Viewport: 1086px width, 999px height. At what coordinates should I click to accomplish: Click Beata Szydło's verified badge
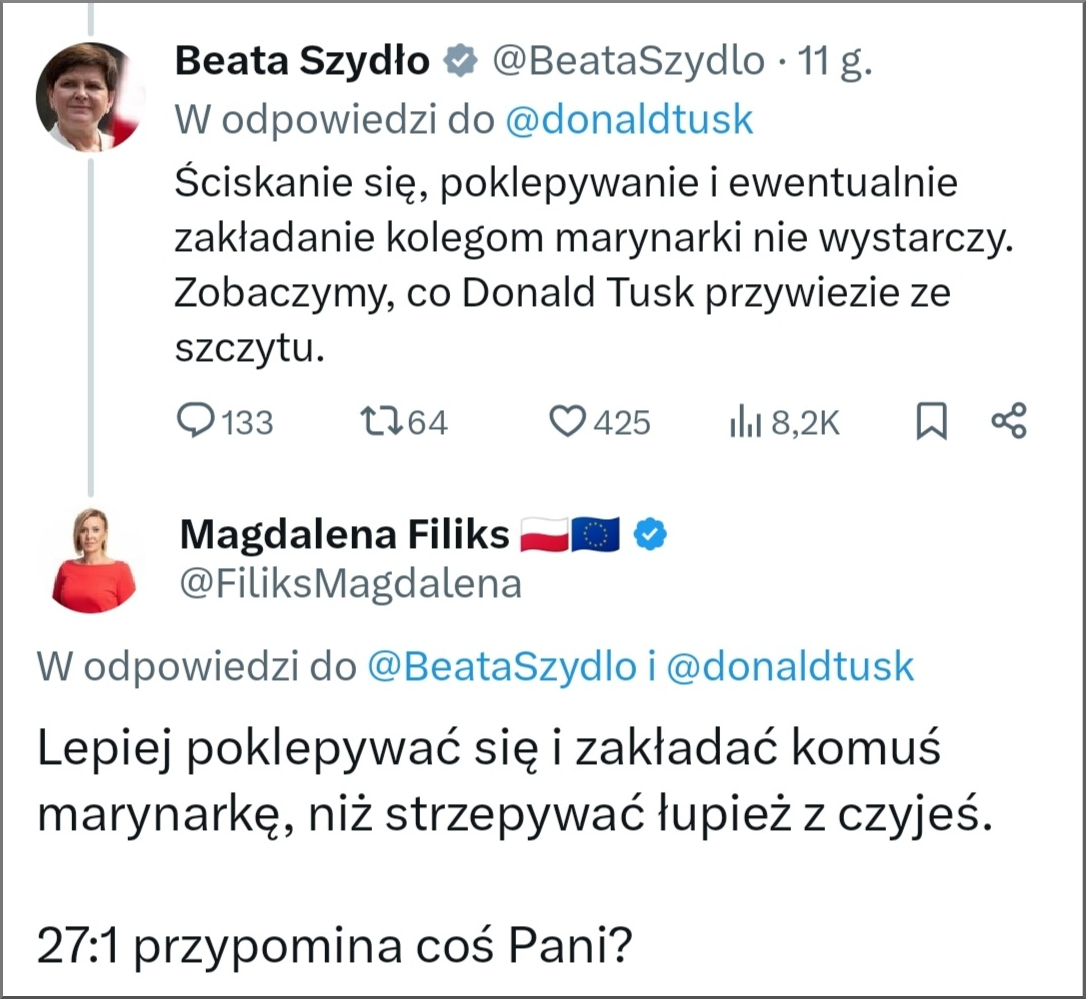point(461,62)
